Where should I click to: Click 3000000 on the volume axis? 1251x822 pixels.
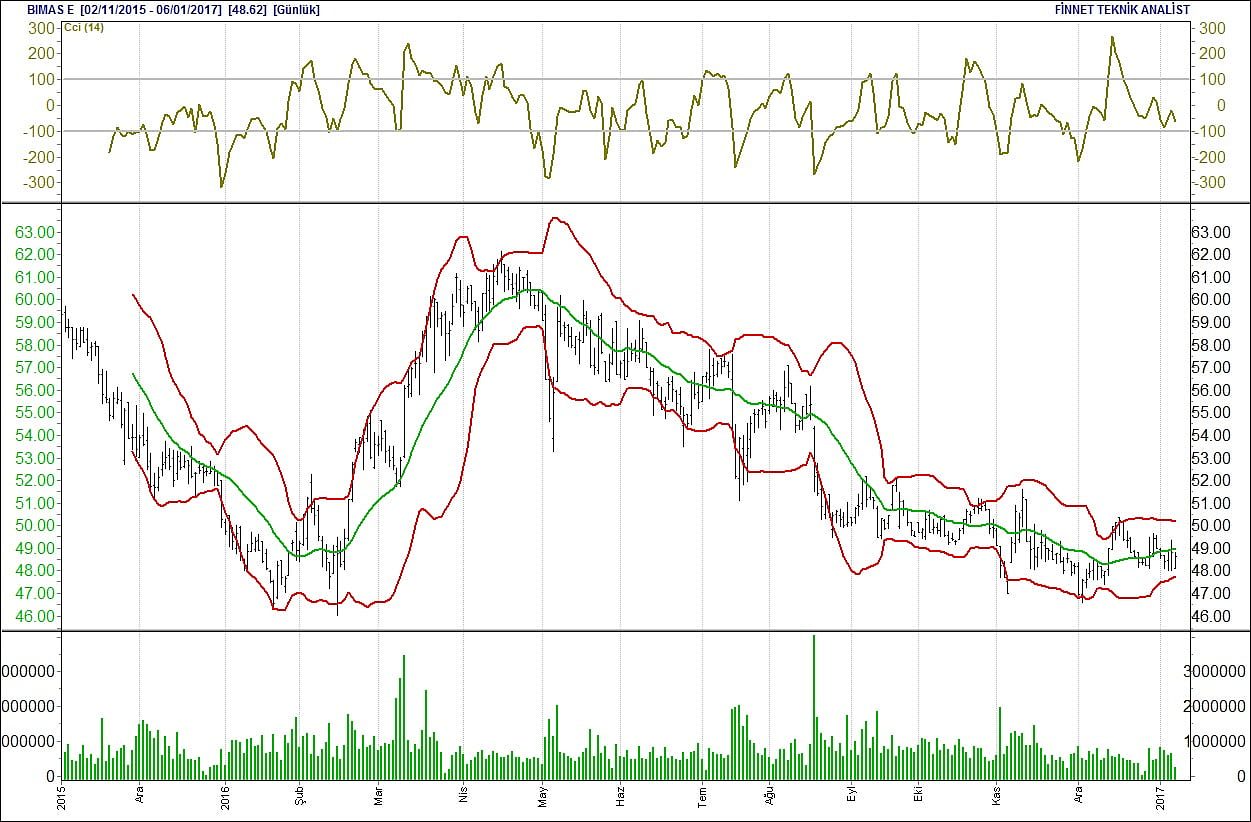click(x=1216, y=670)
